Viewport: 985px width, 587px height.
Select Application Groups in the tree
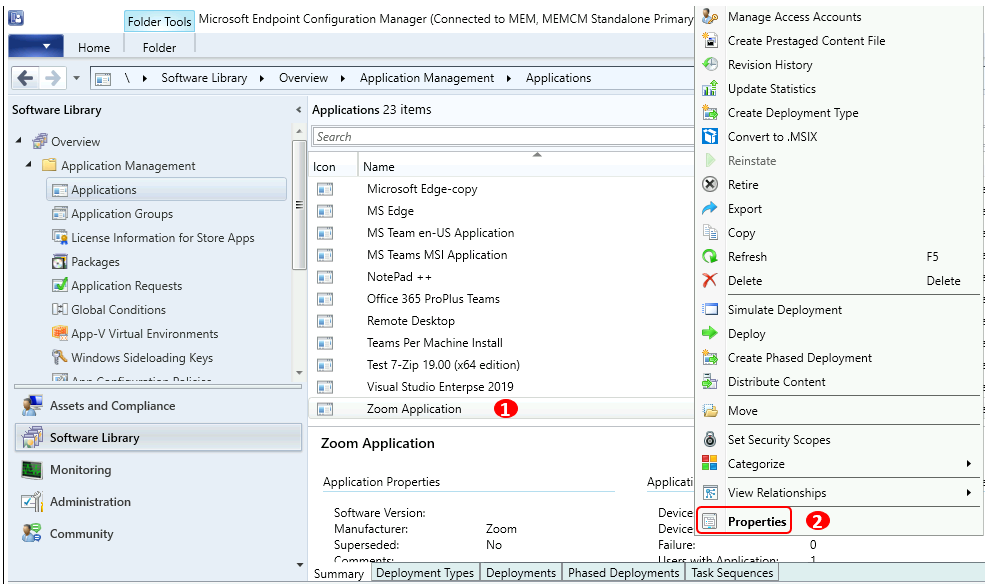[122, 214]
